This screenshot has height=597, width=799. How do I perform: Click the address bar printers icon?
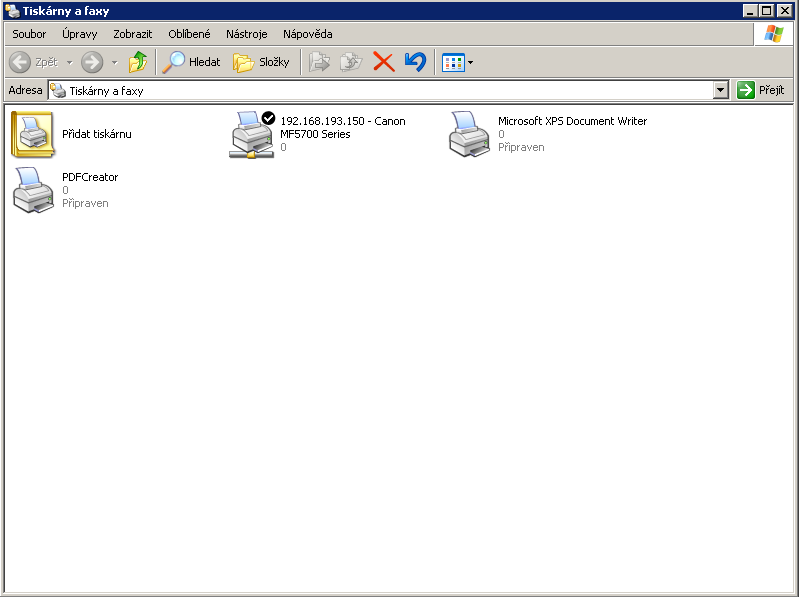[x=58, y=91]
